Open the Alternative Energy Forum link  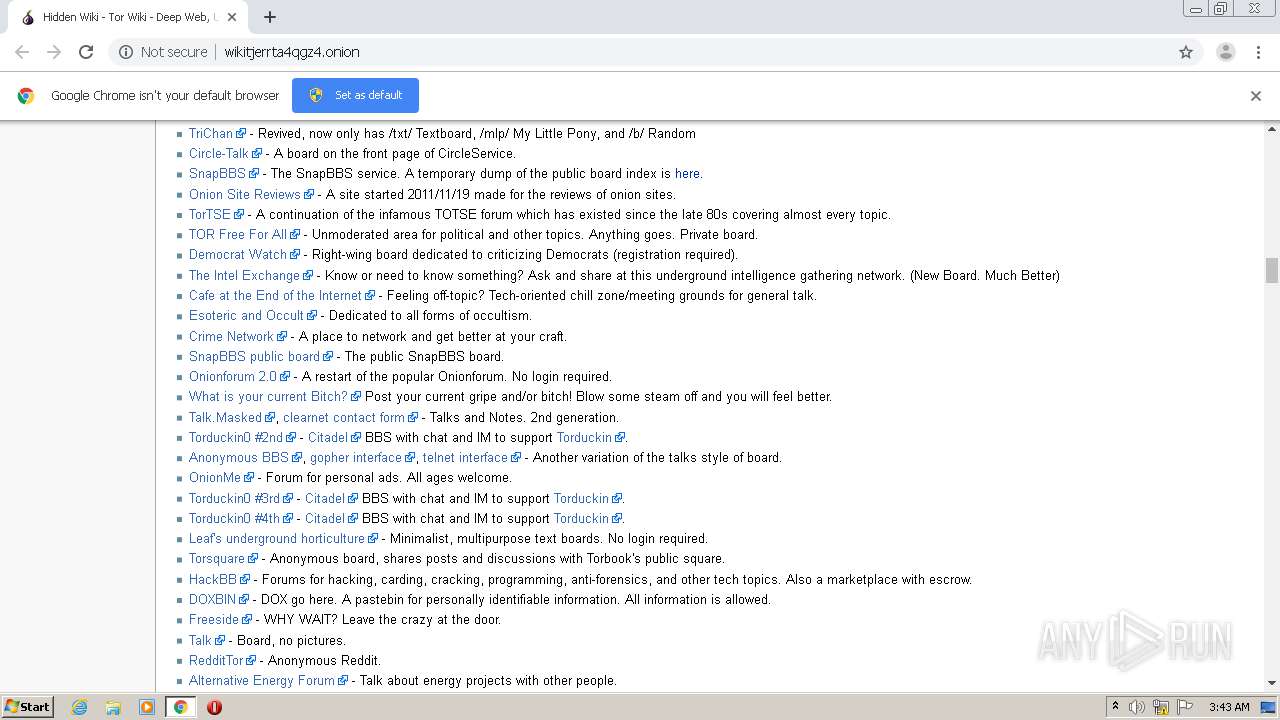tap(262, 680)
